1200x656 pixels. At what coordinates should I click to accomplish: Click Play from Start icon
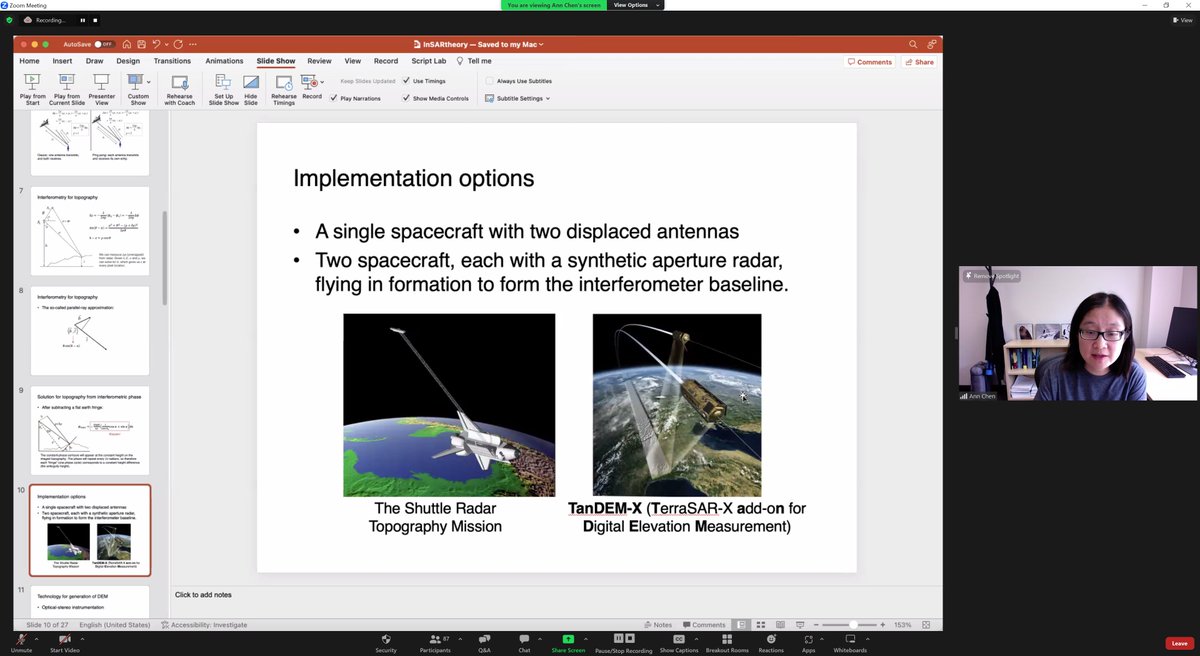point(32,81)
